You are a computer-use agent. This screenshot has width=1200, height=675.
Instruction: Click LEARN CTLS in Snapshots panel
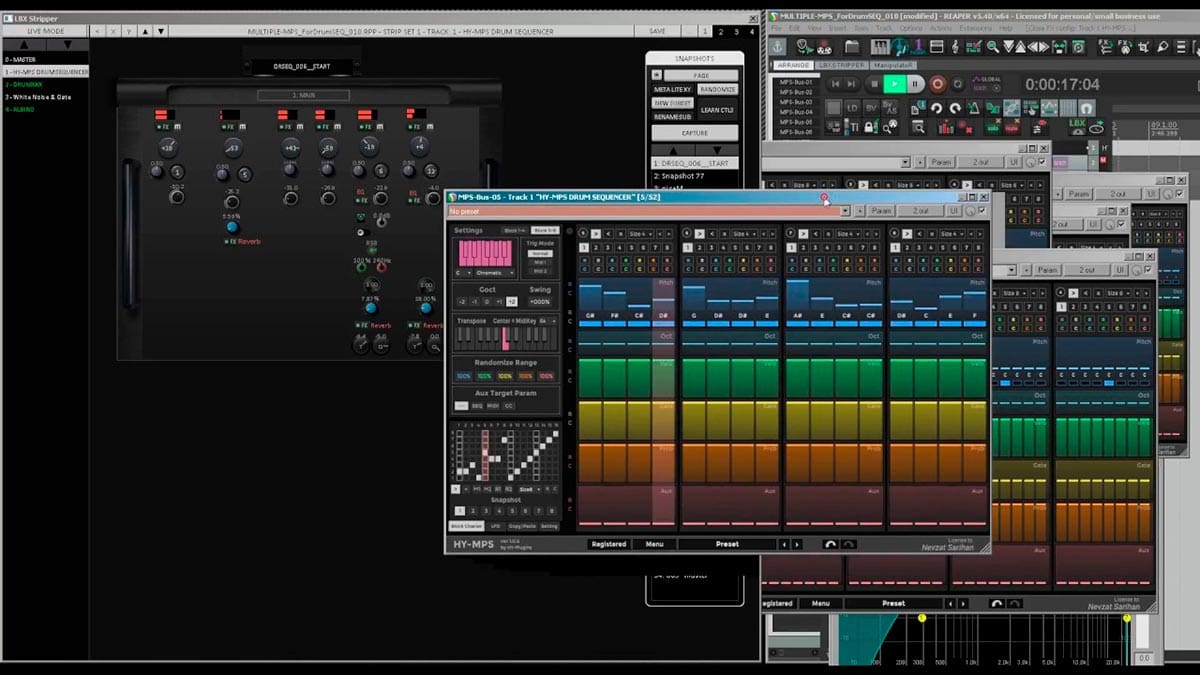pos(717,110)
